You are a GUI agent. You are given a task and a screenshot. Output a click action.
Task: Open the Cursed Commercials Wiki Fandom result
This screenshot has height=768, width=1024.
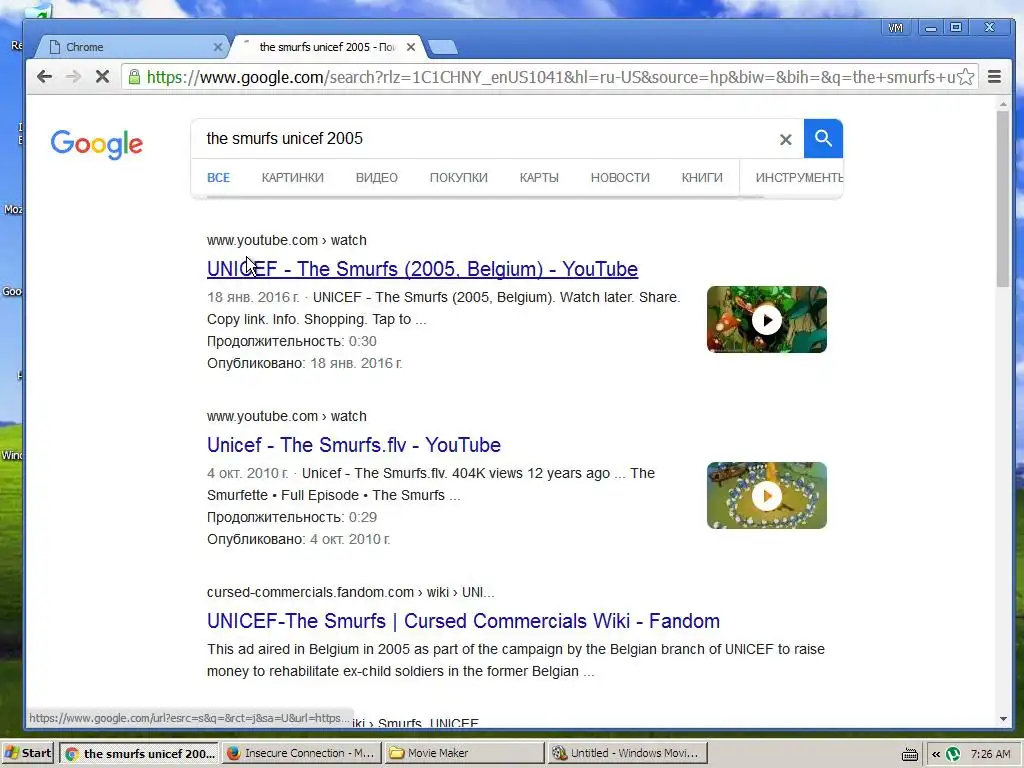(463, 621)
